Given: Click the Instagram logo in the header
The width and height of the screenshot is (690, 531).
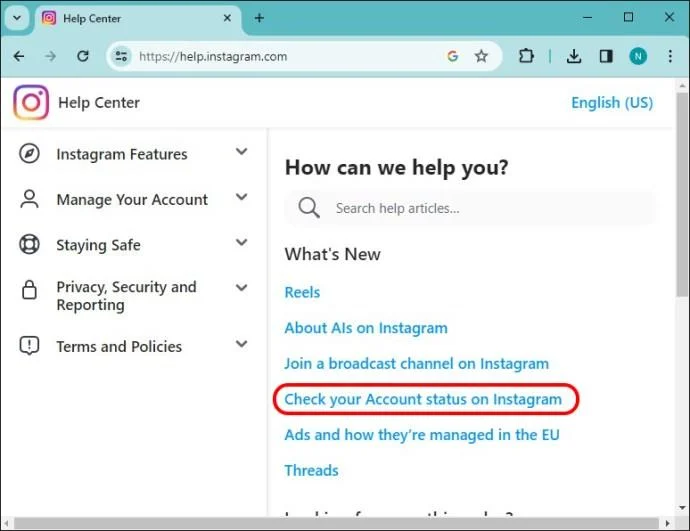Looking at the screenshot, I should click(31, 103).
